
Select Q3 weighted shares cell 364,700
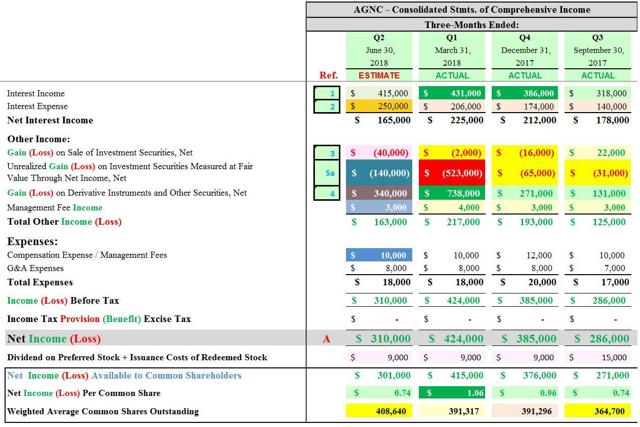(598, 411)
